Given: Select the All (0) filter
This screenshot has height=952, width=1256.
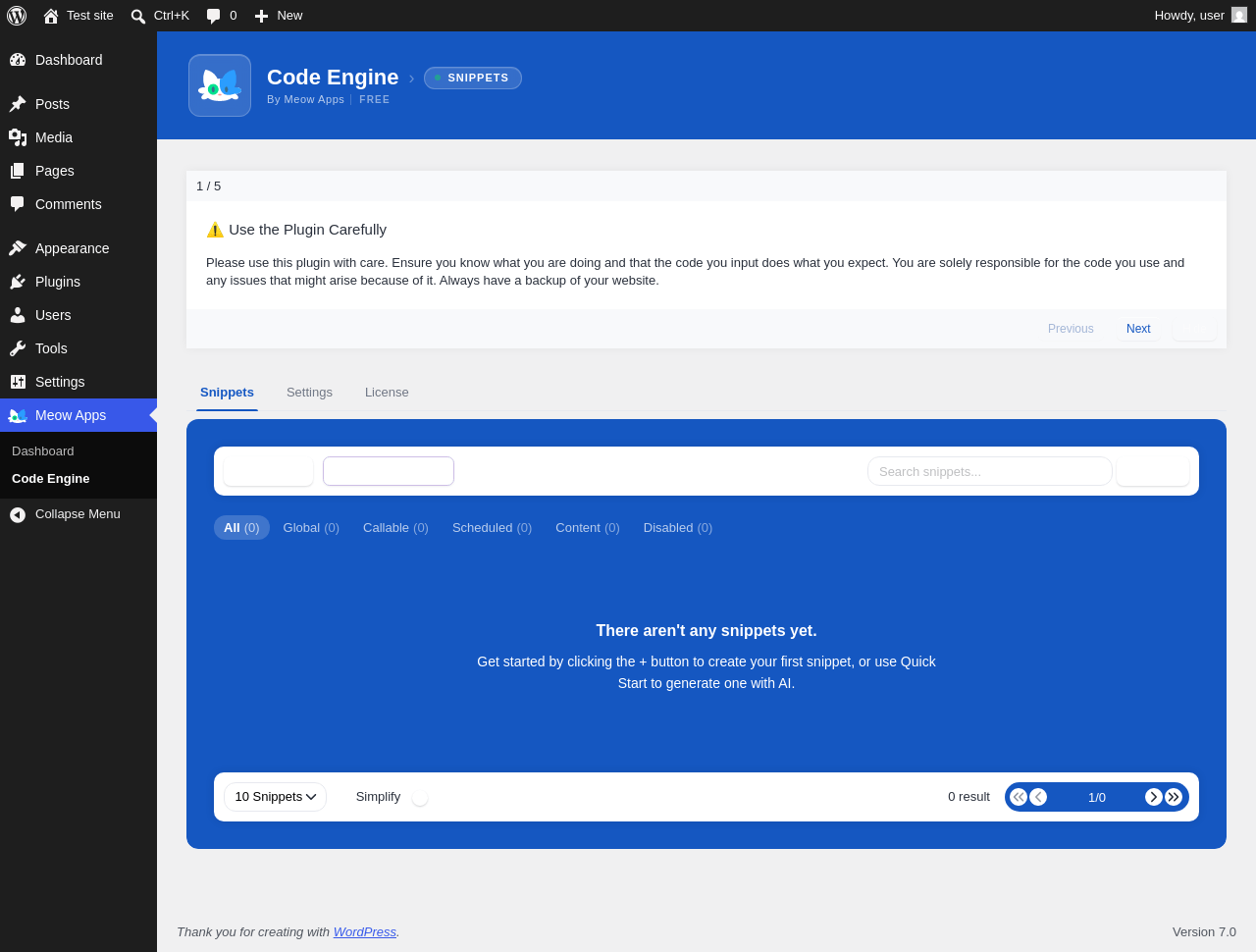Looking at the screenshot, I should [x=241, y=528].
